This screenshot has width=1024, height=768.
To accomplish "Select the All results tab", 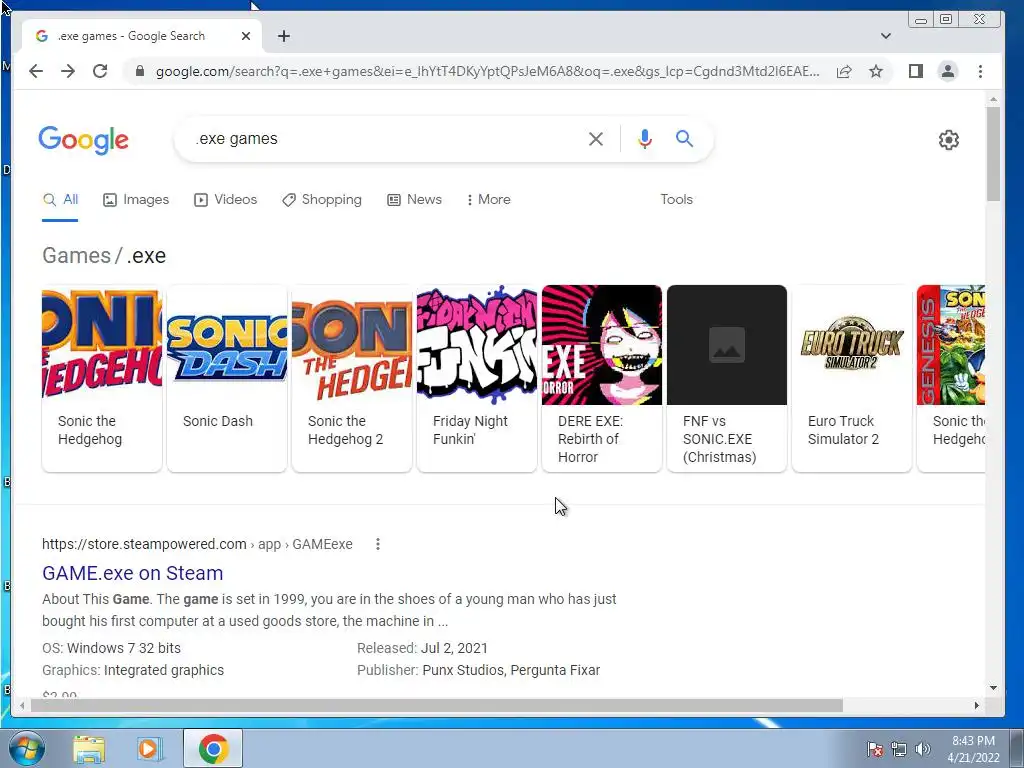I will (x=60, y=200).
